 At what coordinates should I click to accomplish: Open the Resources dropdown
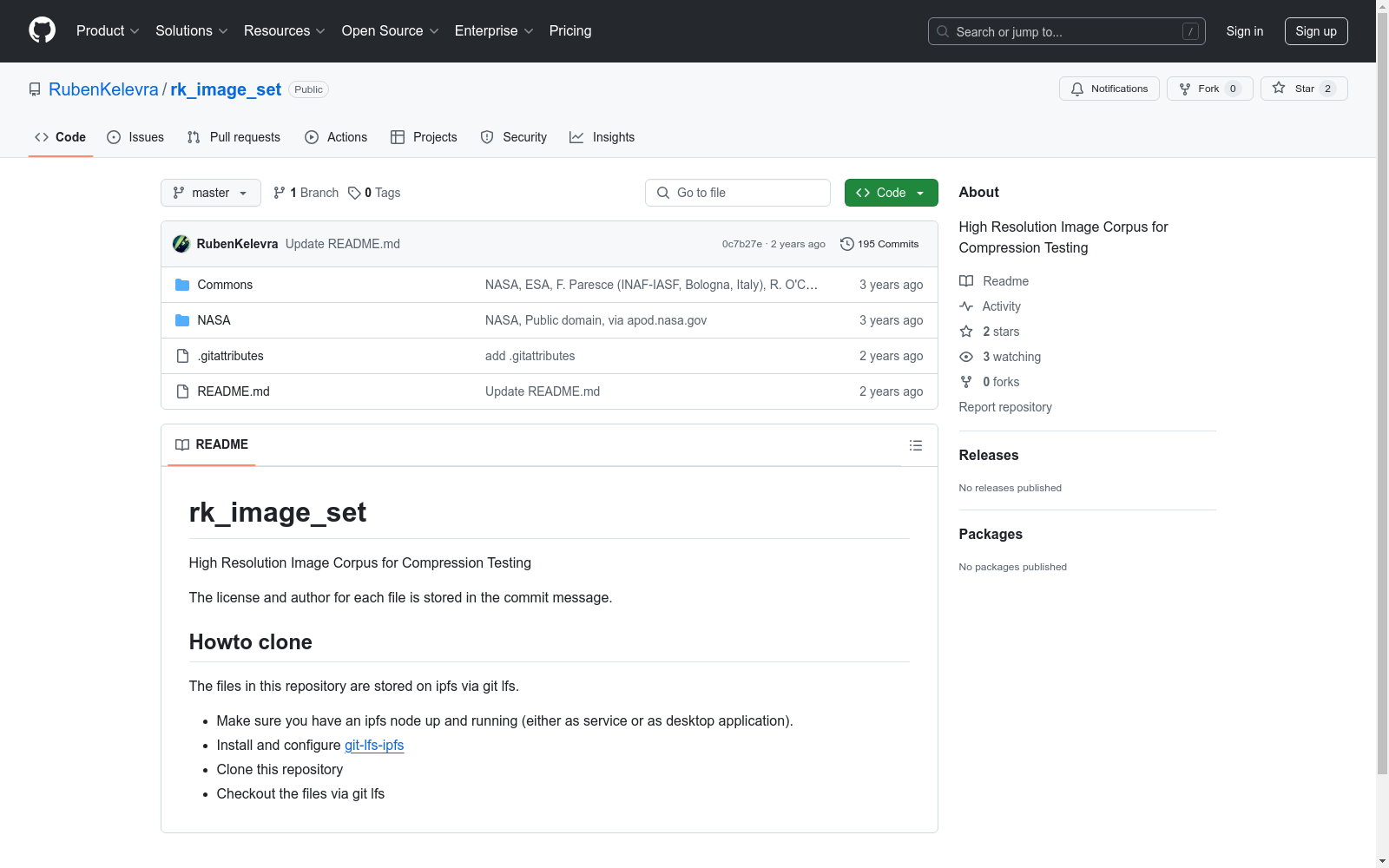285,31
